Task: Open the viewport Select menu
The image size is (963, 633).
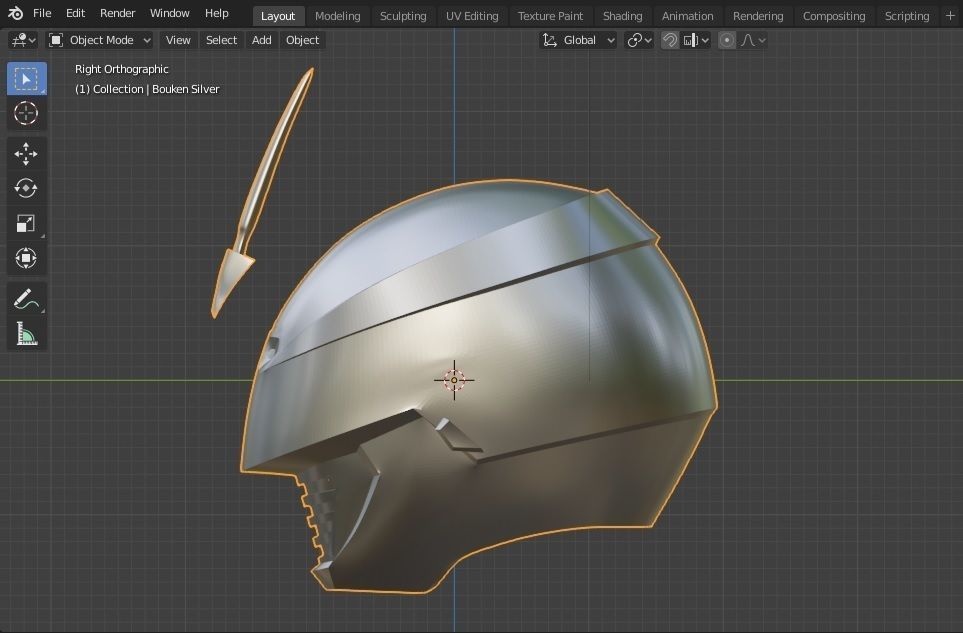Action: point(221,41)
